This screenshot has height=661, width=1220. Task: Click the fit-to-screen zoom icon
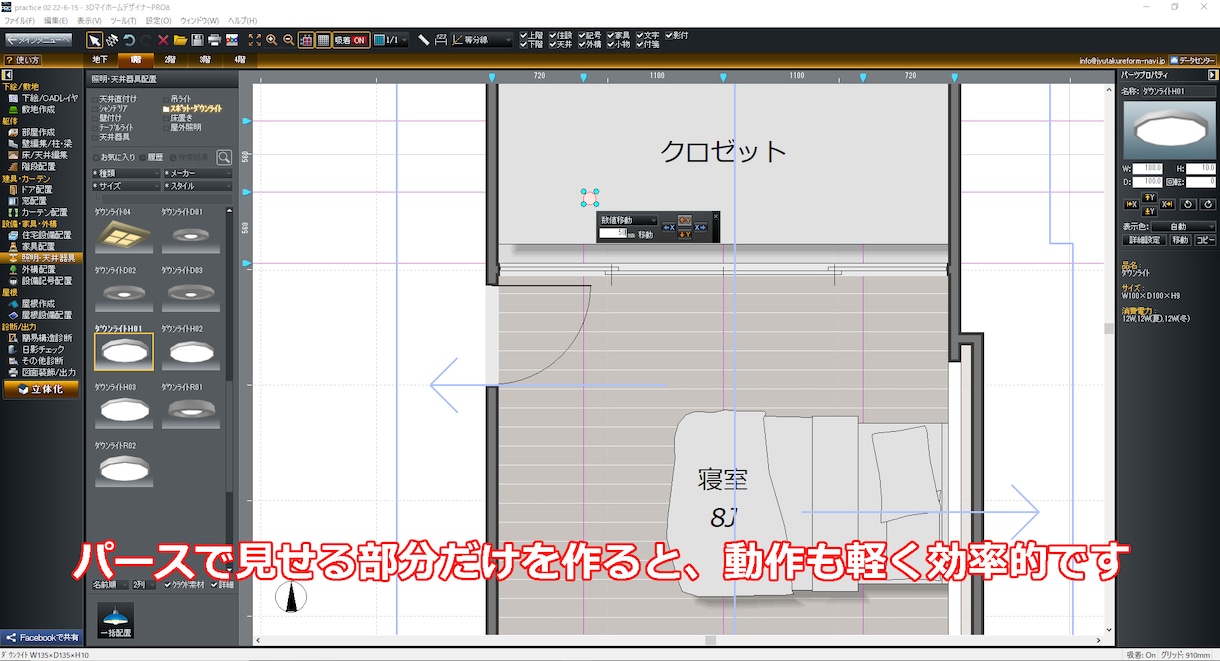[254, 40]
